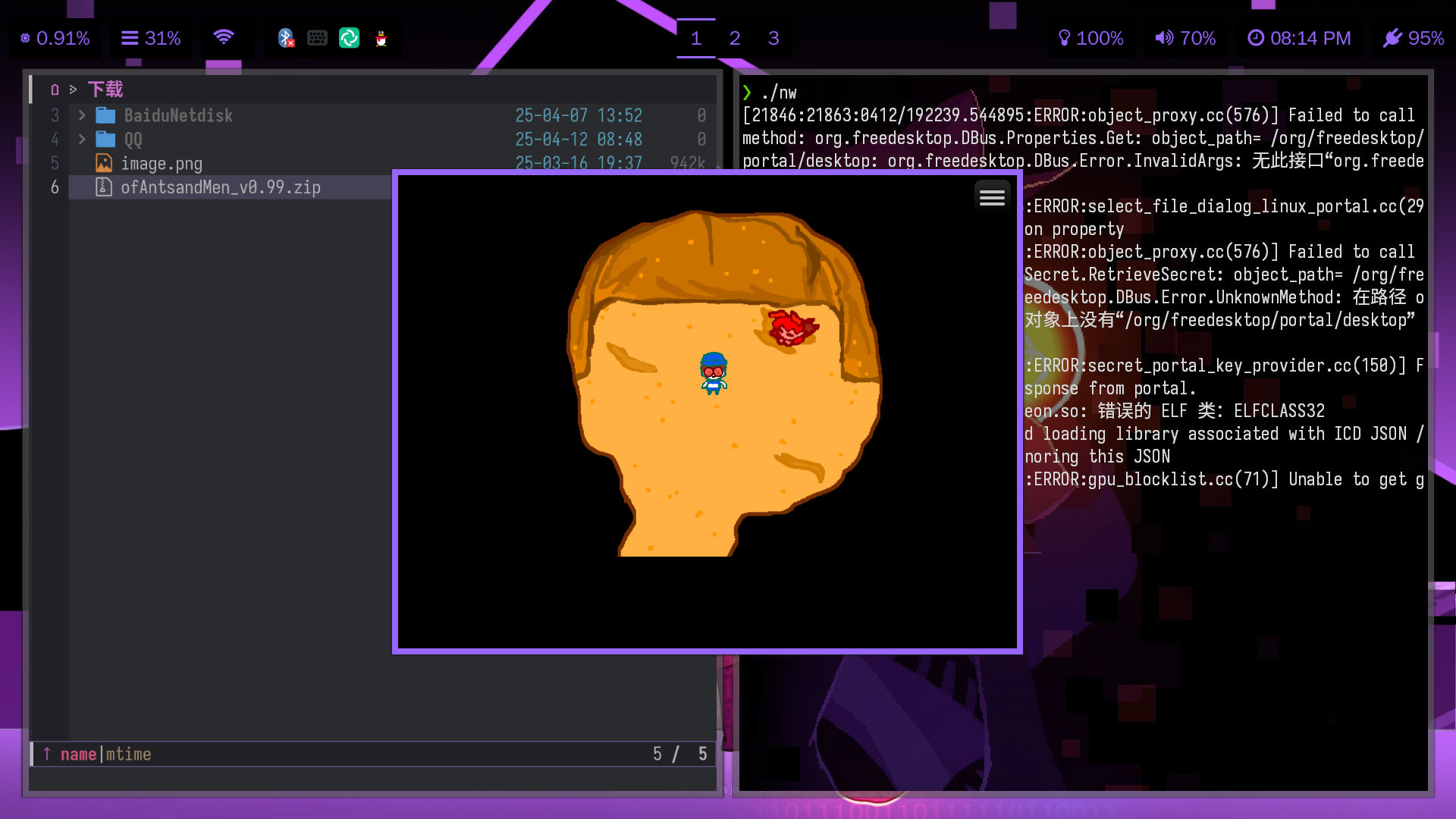Select the QQ folder in file list
1456x819 pixels.
pos(393,140)
